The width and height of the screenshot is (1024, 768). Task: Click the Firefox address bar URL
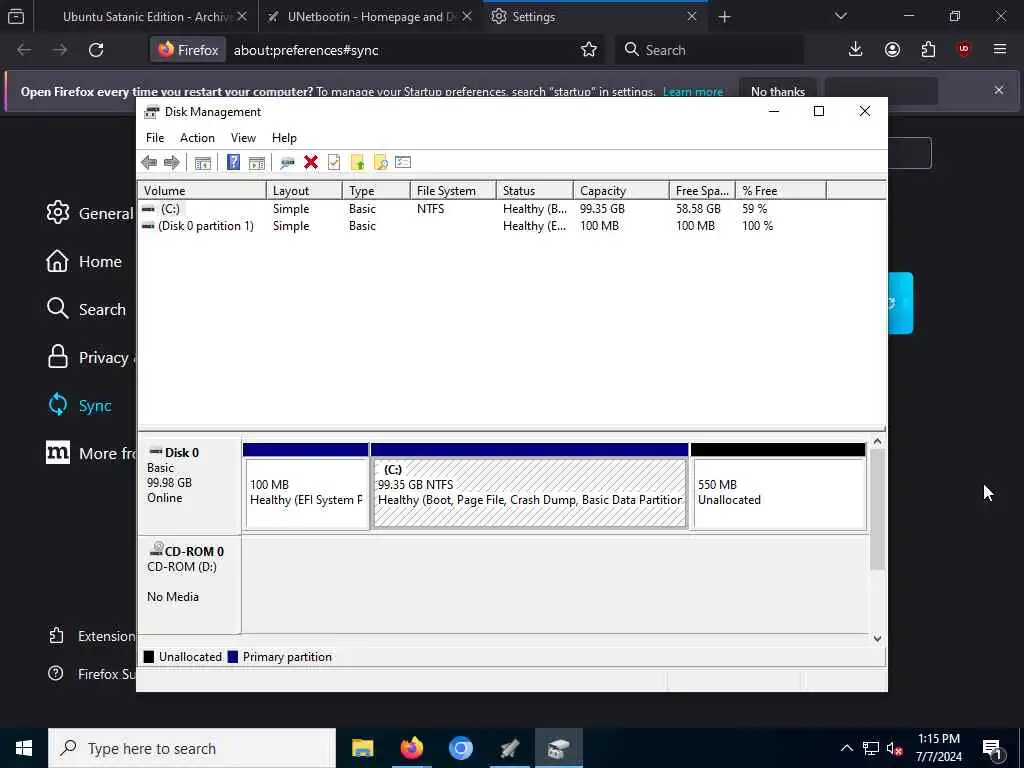coord(306,50)
